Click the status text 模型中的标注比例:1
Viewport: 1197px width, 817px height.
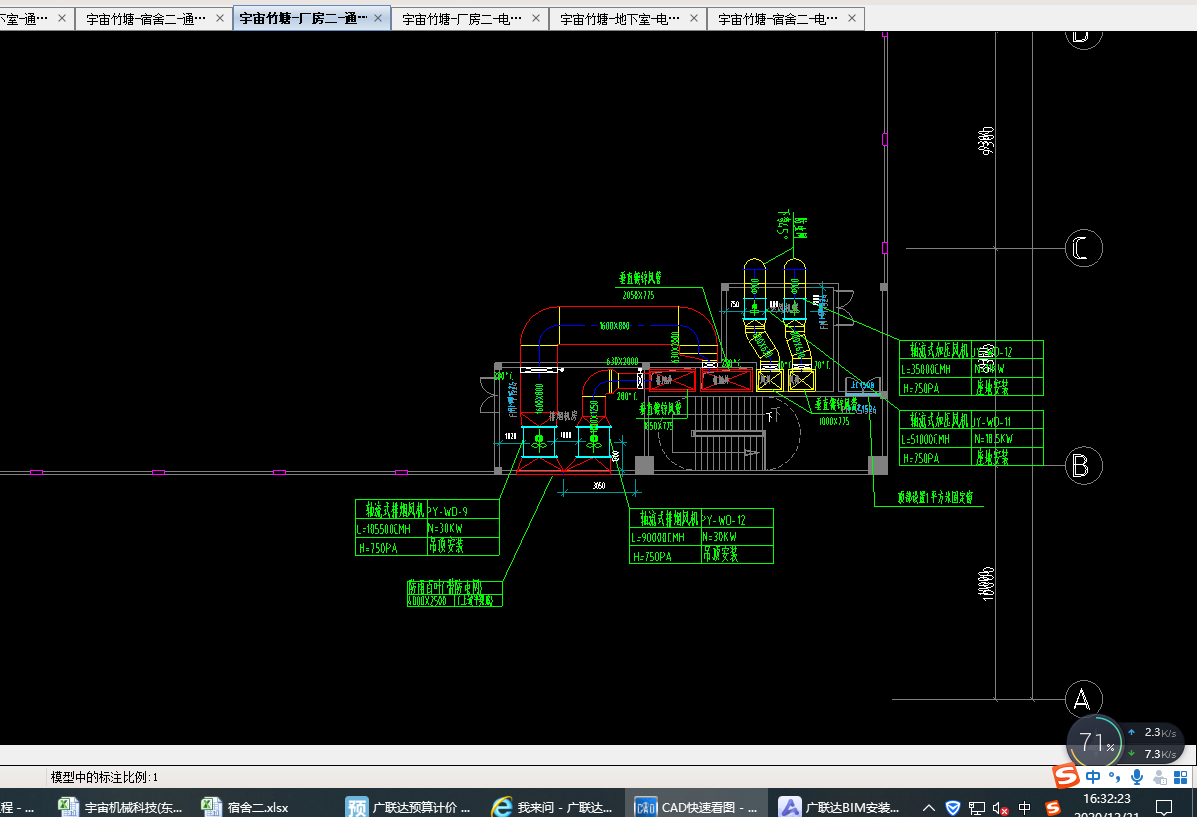[105, 777]
